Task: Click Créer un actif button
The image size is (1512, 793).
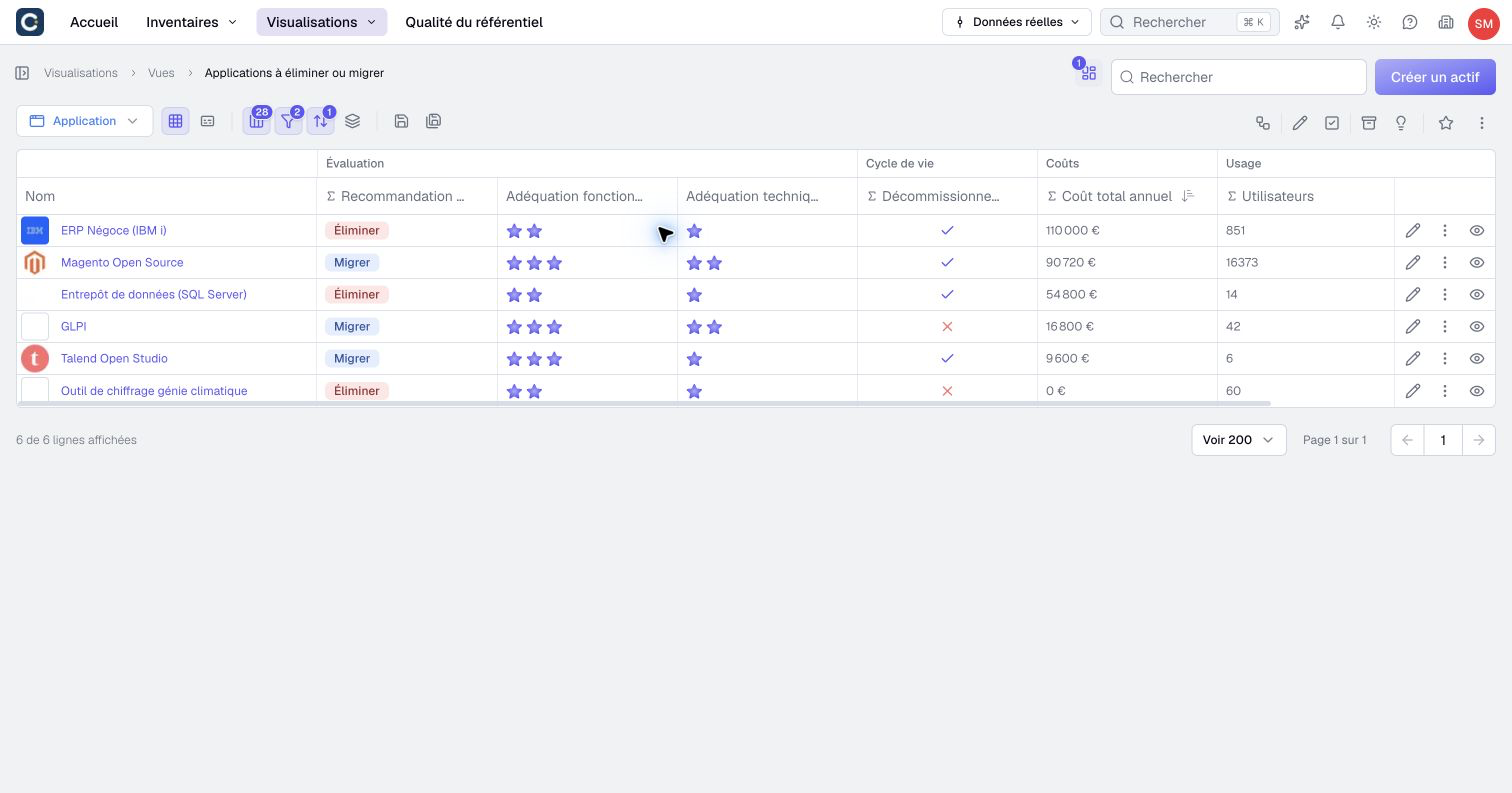Action: (x=1435, y=77)
